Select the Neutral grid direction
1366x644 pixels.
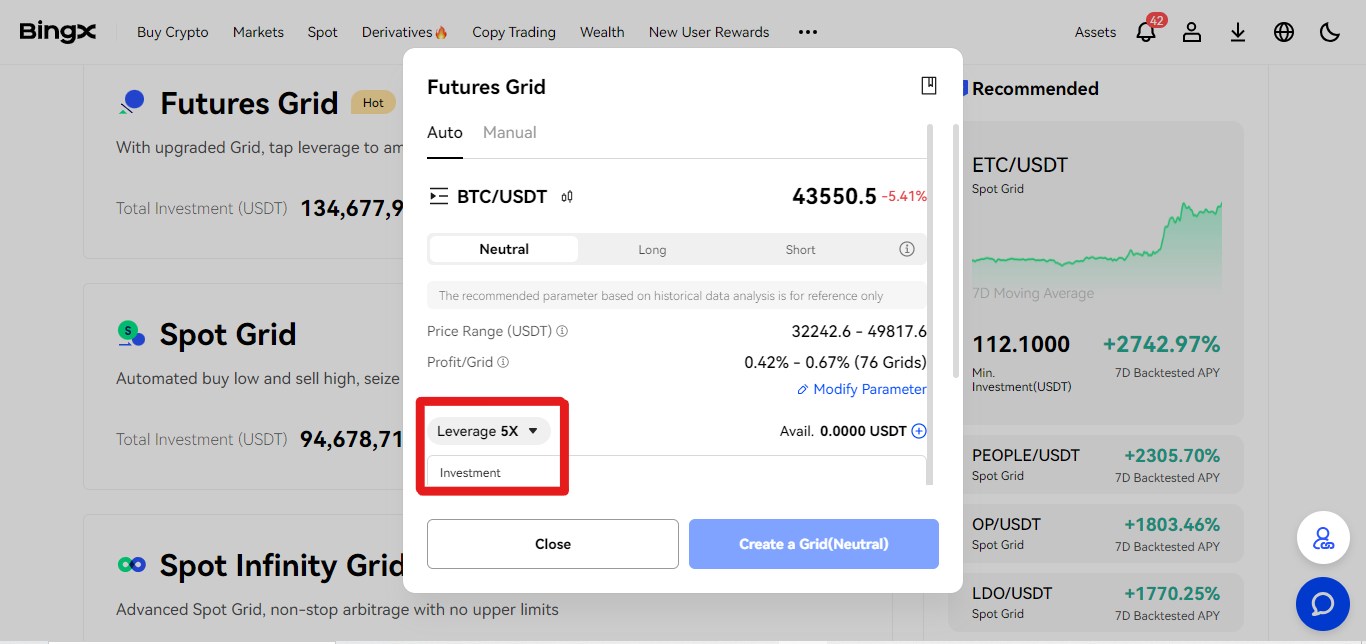(504, 249)
